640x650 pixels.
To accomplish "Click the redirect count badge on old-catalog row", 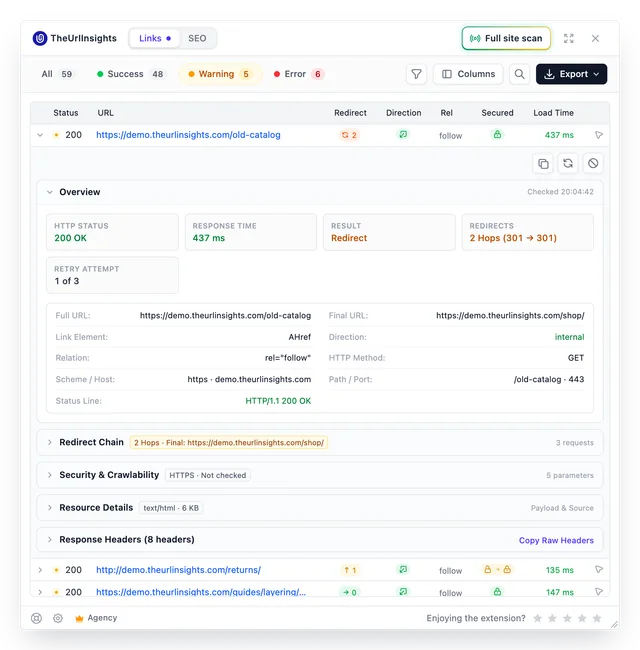I will click(349, 135).
